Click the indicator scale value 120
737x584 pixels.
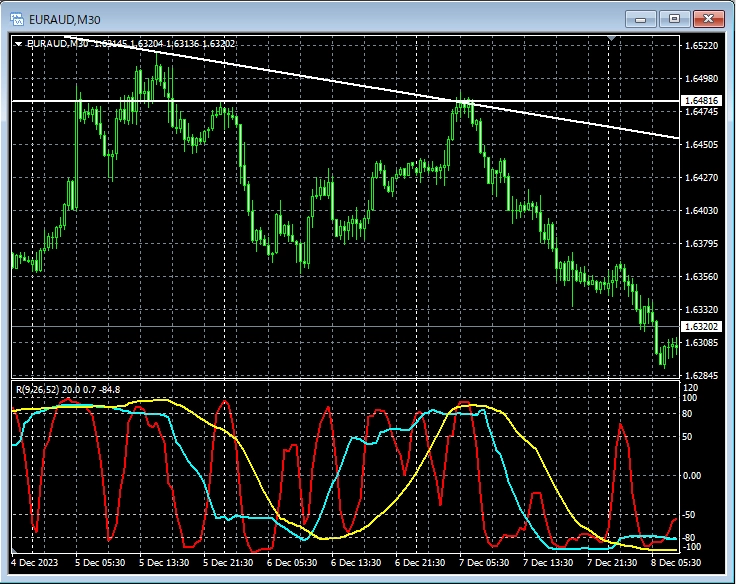click(x=690, y=387)
